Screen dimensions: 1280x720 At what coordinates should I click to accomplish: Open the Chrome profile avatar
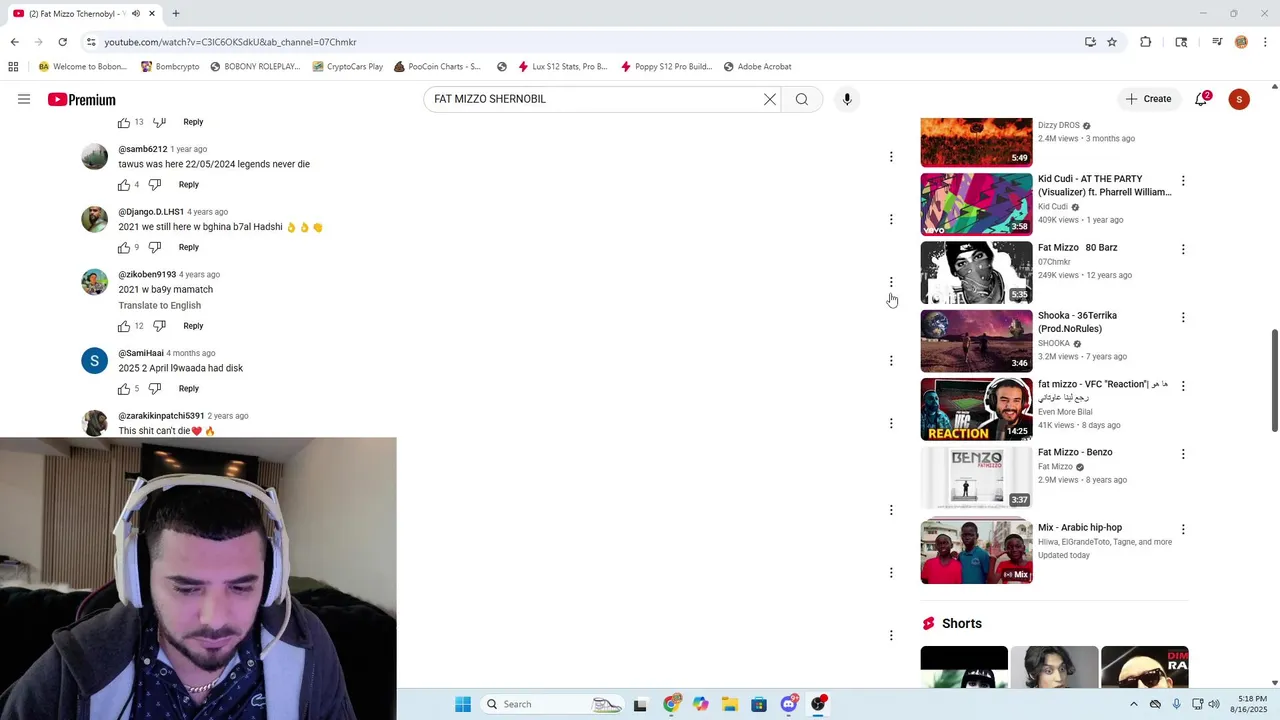tap(1241, 42)
